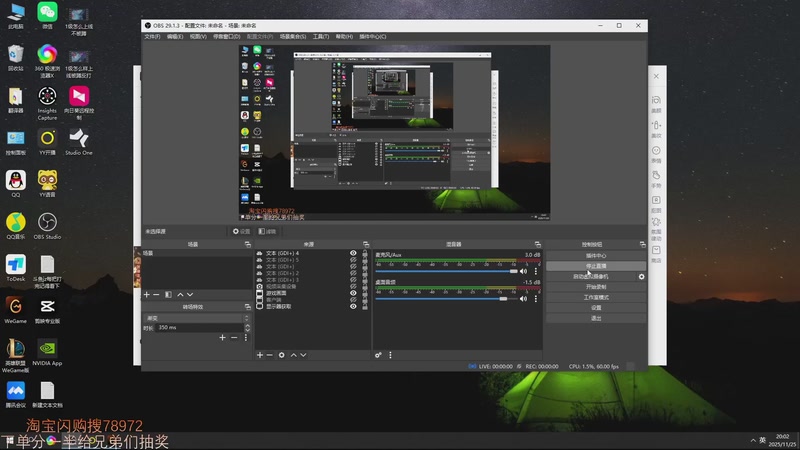The height and width of the screenshot is (450, 800).
Task: Open the 编辑(E) menu
Action: coord(174,37)
